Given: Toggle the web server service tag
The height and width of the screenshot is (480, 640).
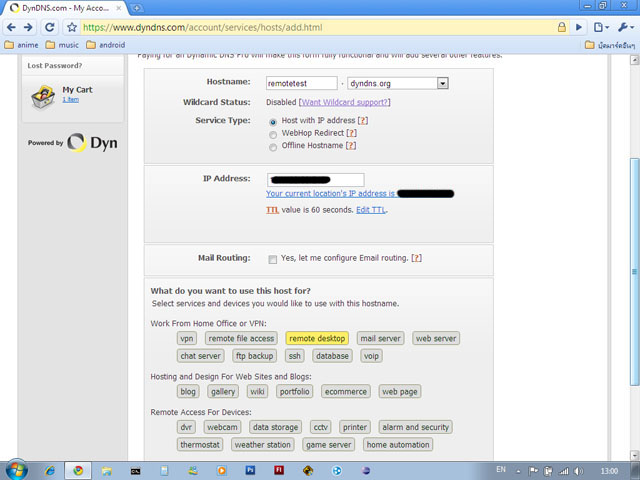Looking at the screenshot, I should 436,338.
